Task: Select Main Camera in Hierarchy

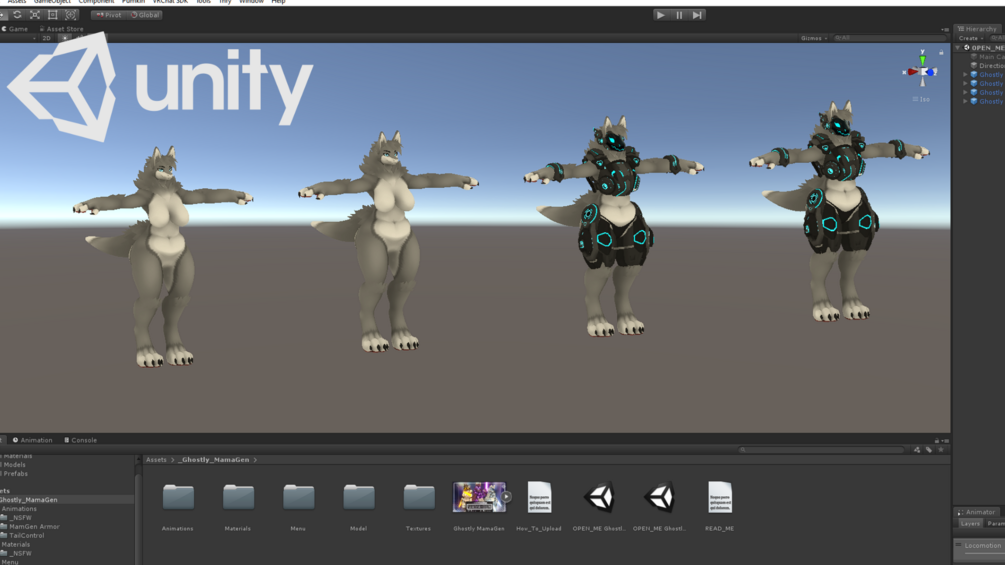Action: point(988,56)
